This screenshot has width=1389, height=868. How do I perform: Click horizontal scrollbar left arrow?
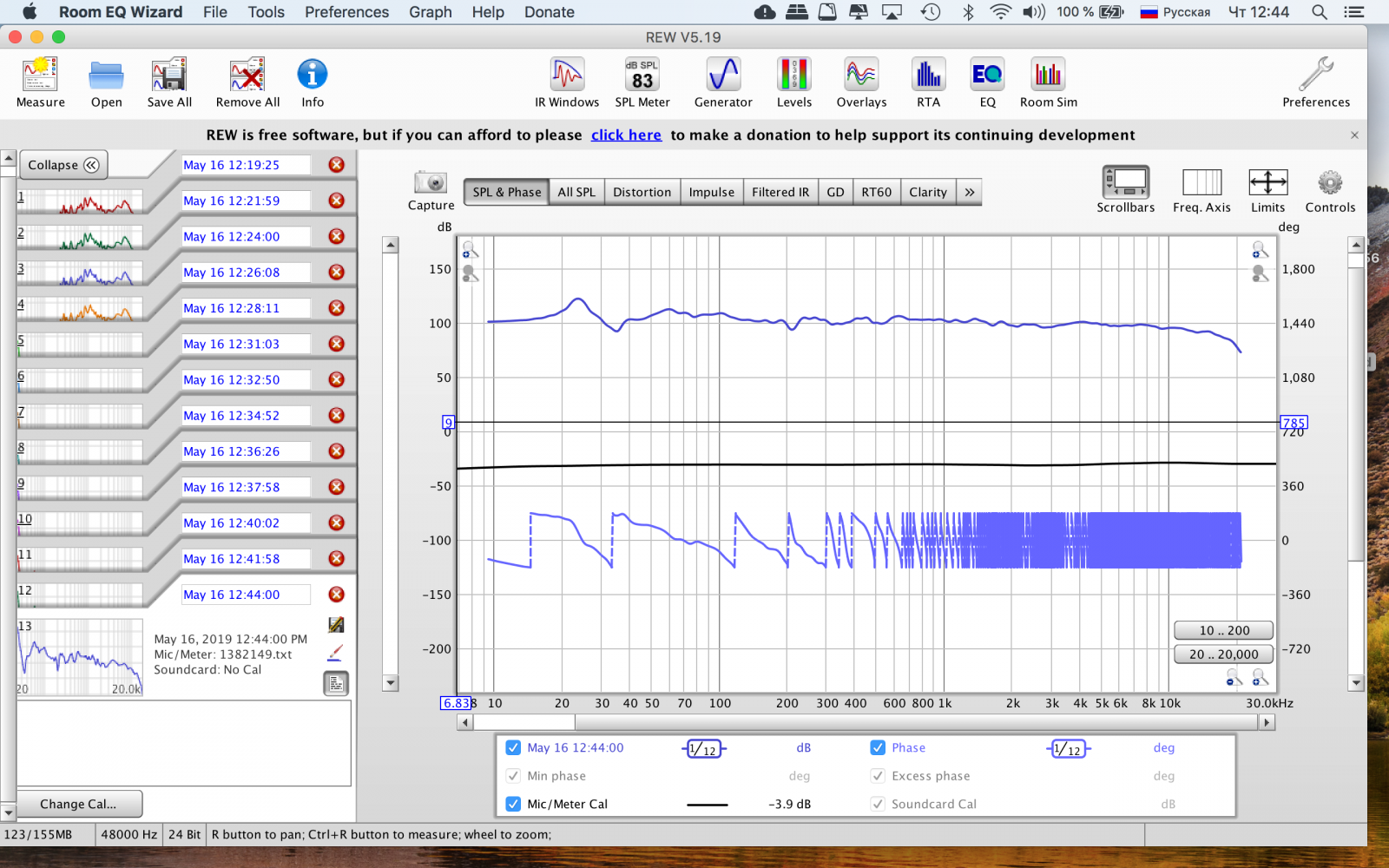(x=464, y=722)
